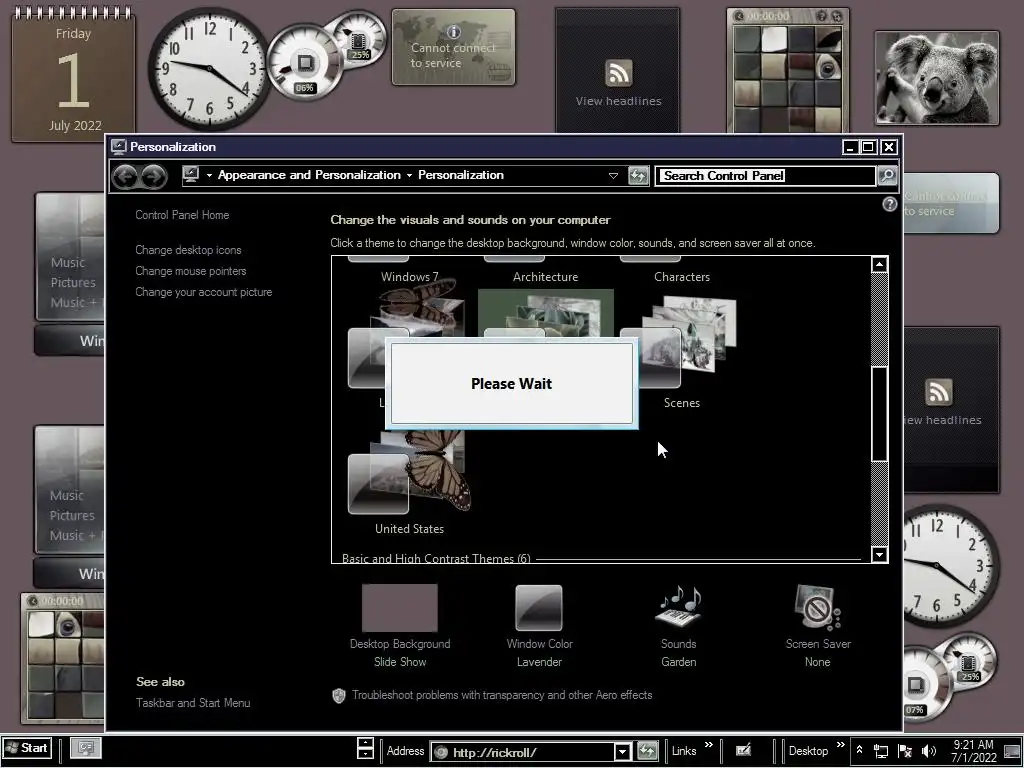
Task: Open Troubleshoot problems with transparency link
Action: pos(502,695)
